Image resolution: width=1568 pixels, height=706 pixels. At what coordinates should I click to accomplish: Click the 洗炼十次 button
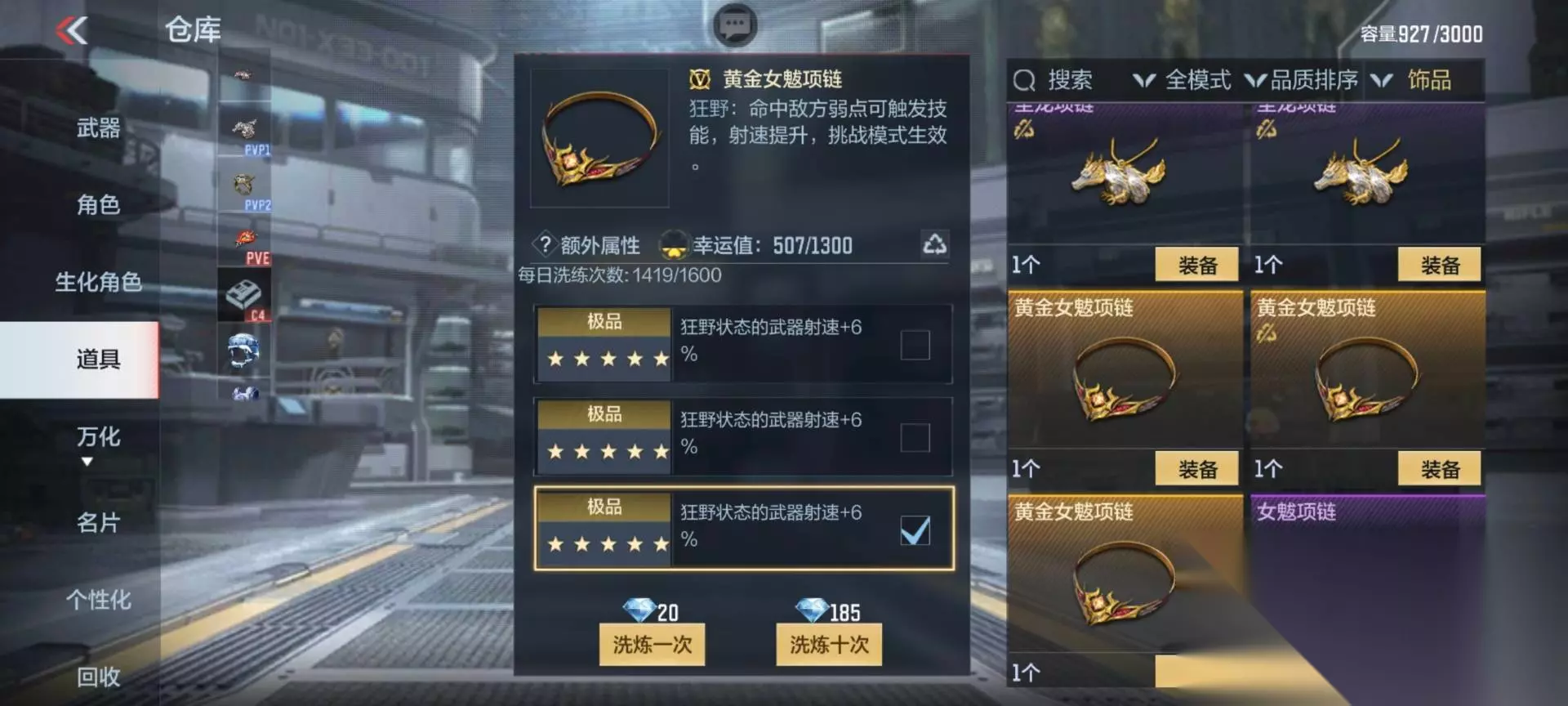829,645
